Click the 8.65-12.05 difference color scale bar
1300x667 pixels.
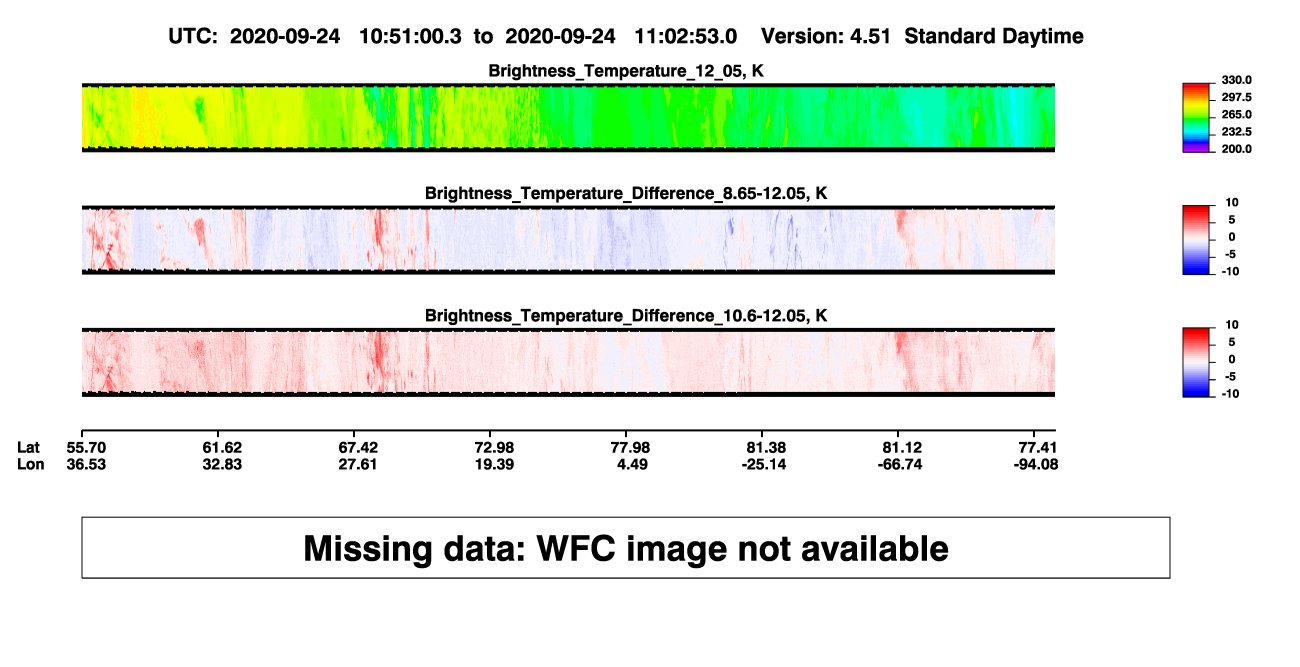[x=1198, y=240]
